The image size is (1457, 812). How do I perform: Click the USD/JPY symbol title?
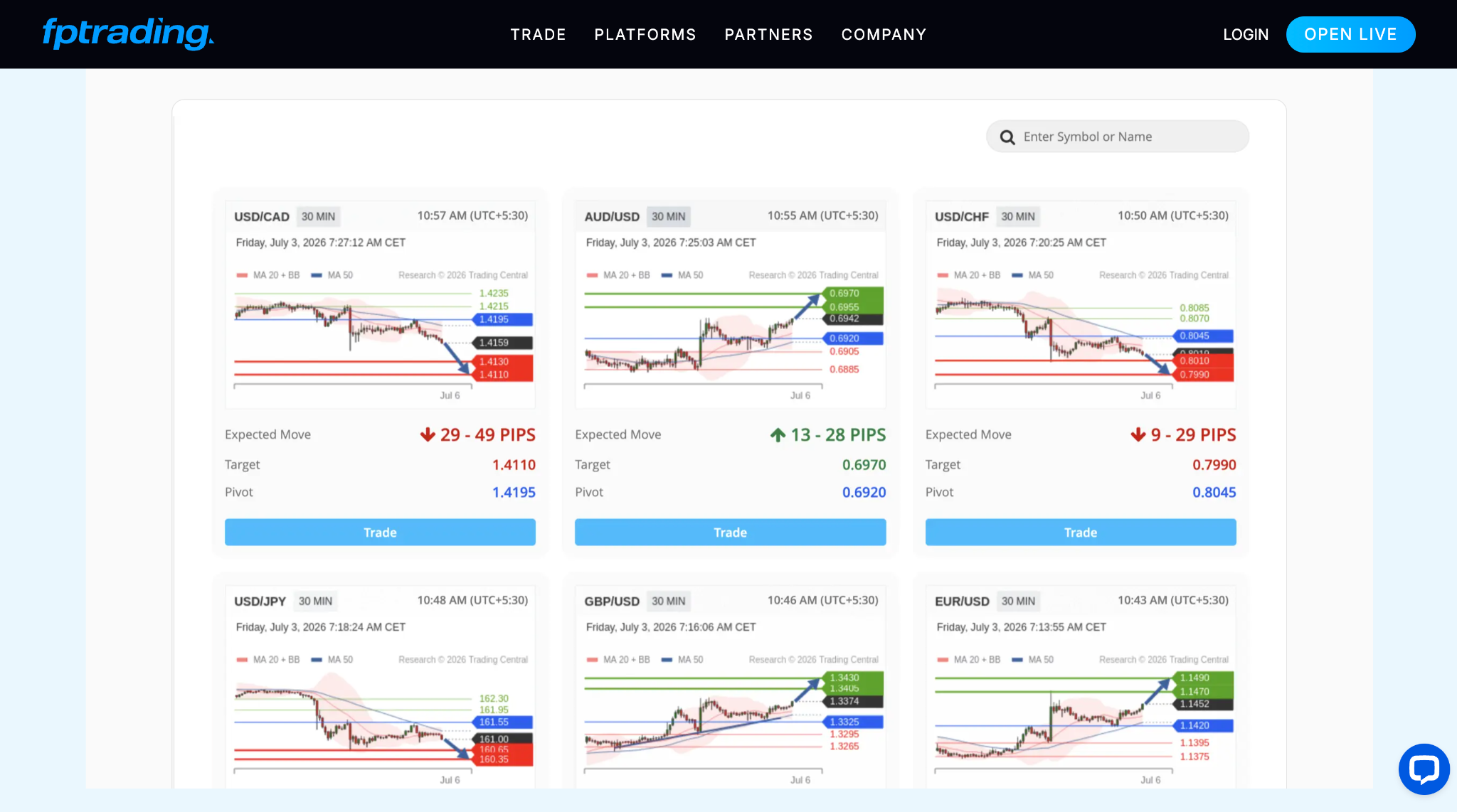260,601
